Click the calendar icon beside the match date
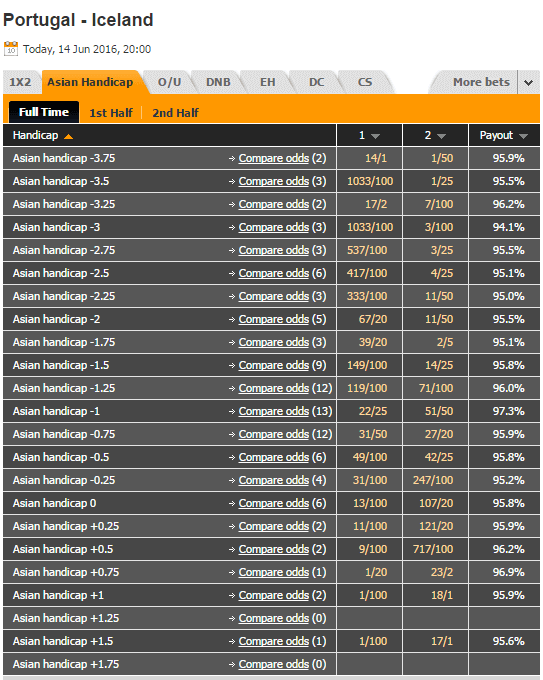Image resolution: width=543 pixels, height=680 pixels. point(11,49)
